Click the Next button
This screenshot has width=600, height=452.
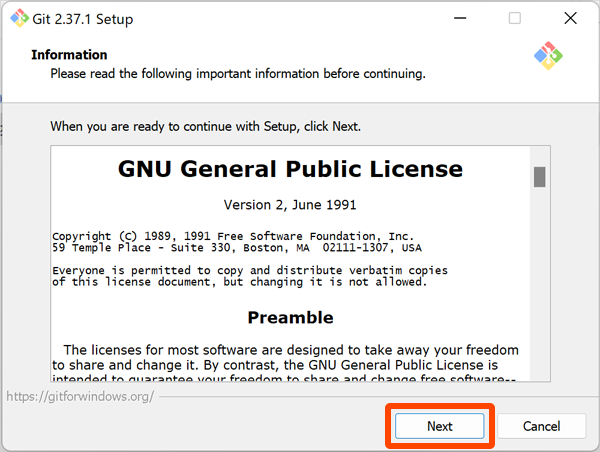[439, 426]
